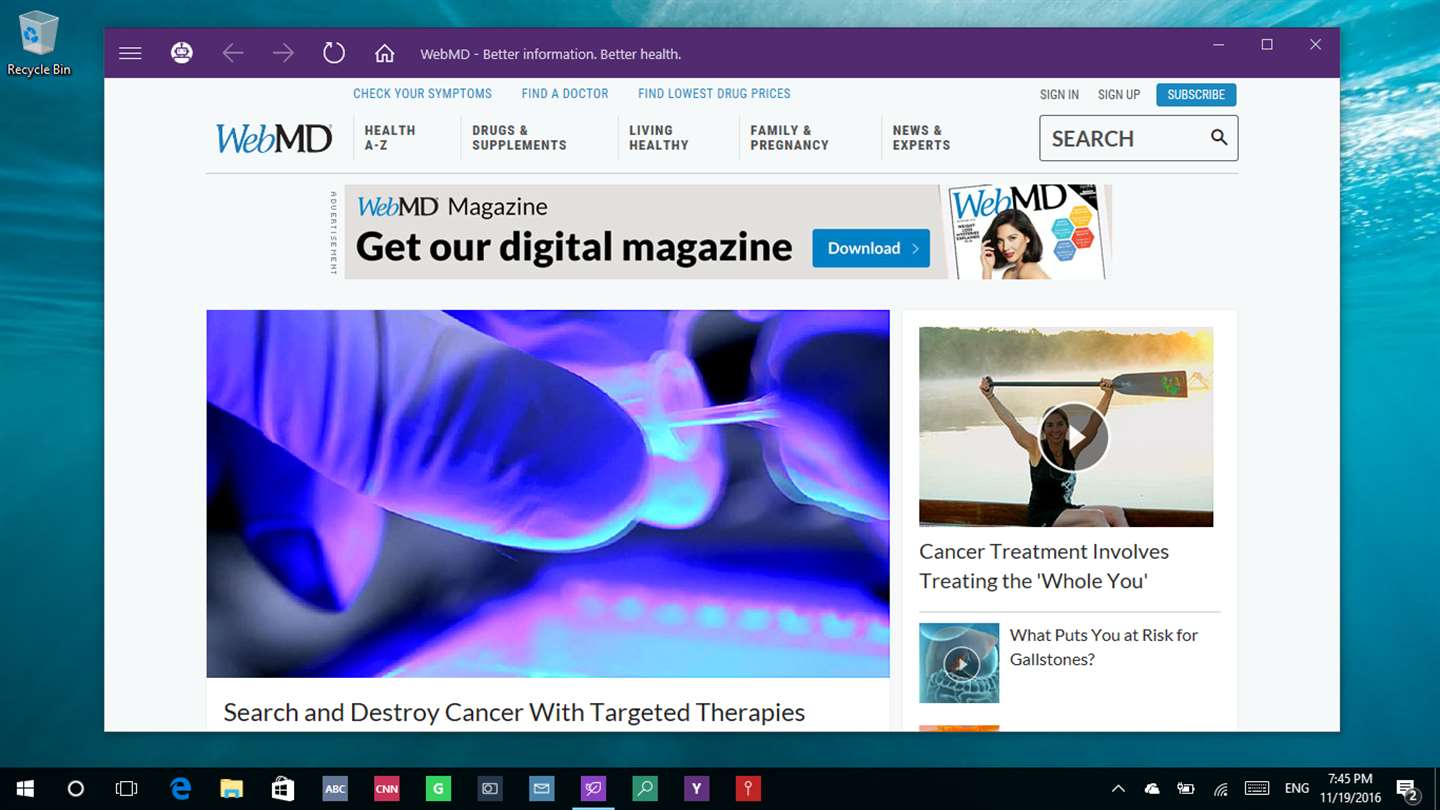Open the hamburger menu in the title bar
This screenshot has width=1440, height=810.
coord(130,53)
